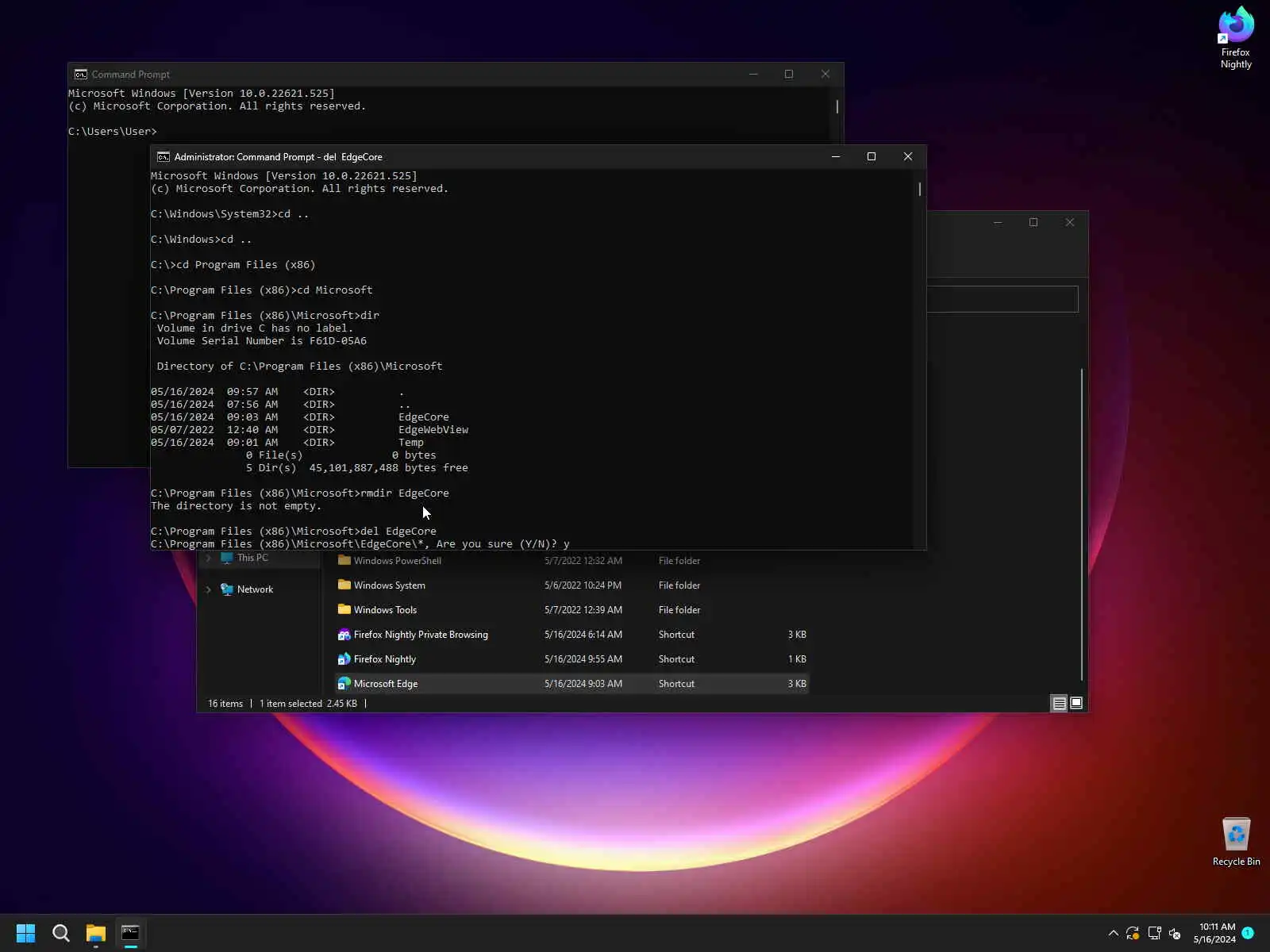
Task: Click the Windows Tools folder icon
Action: pos(344,609)
